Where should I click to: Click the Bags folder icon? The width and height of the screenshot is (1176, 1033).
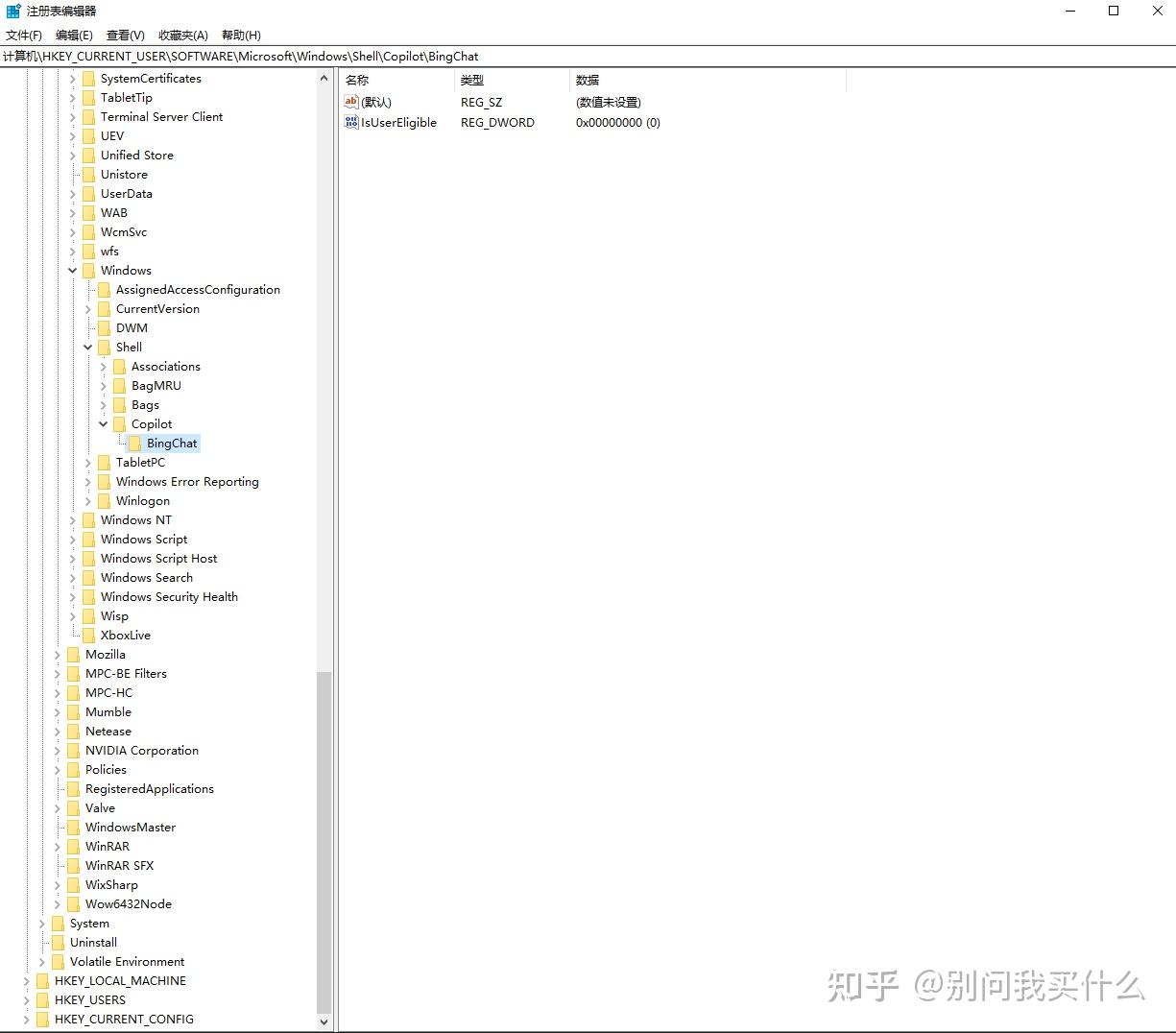[x=119, y=405]
